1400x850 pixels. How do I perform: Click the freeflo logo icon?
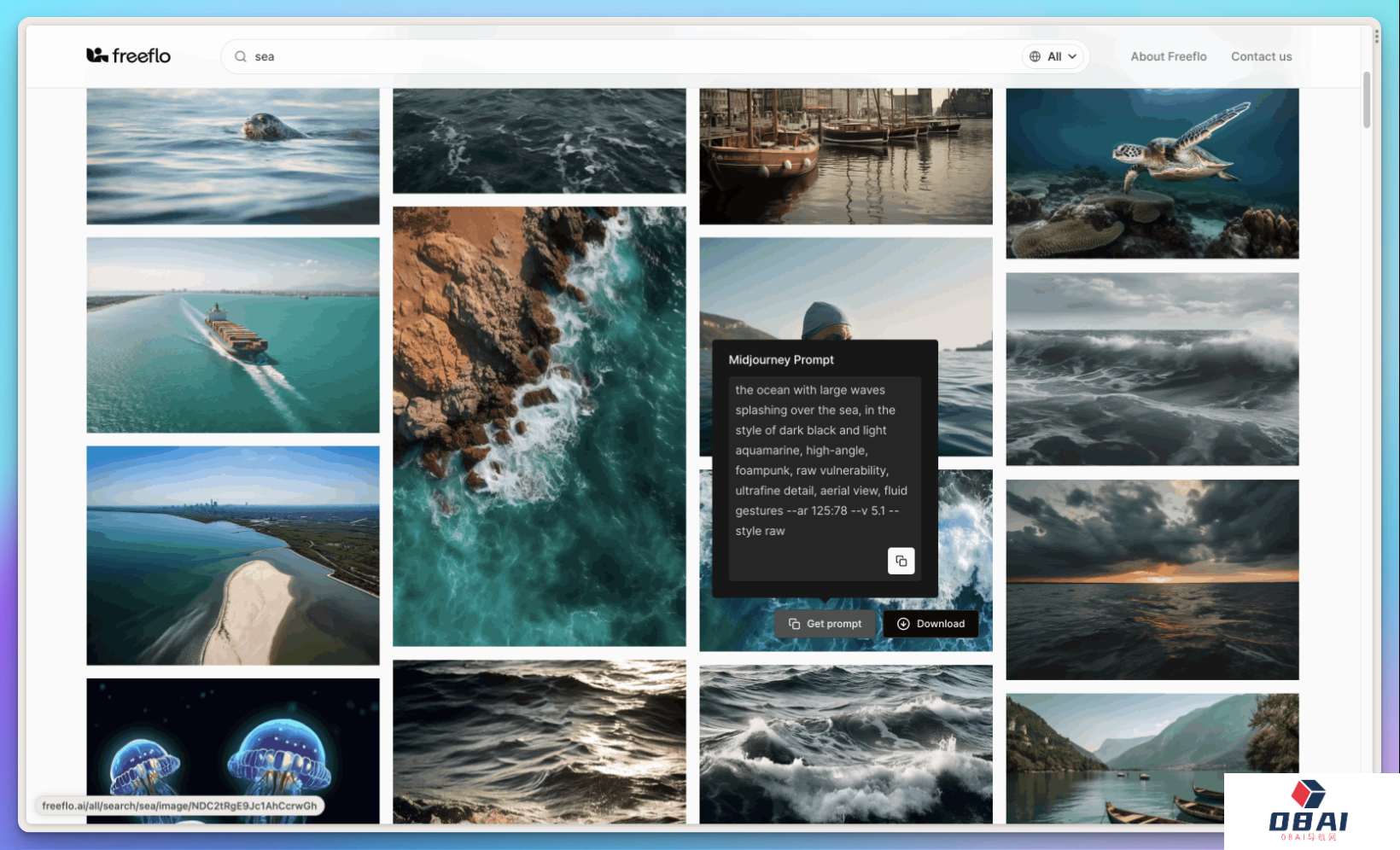[97, 55]
